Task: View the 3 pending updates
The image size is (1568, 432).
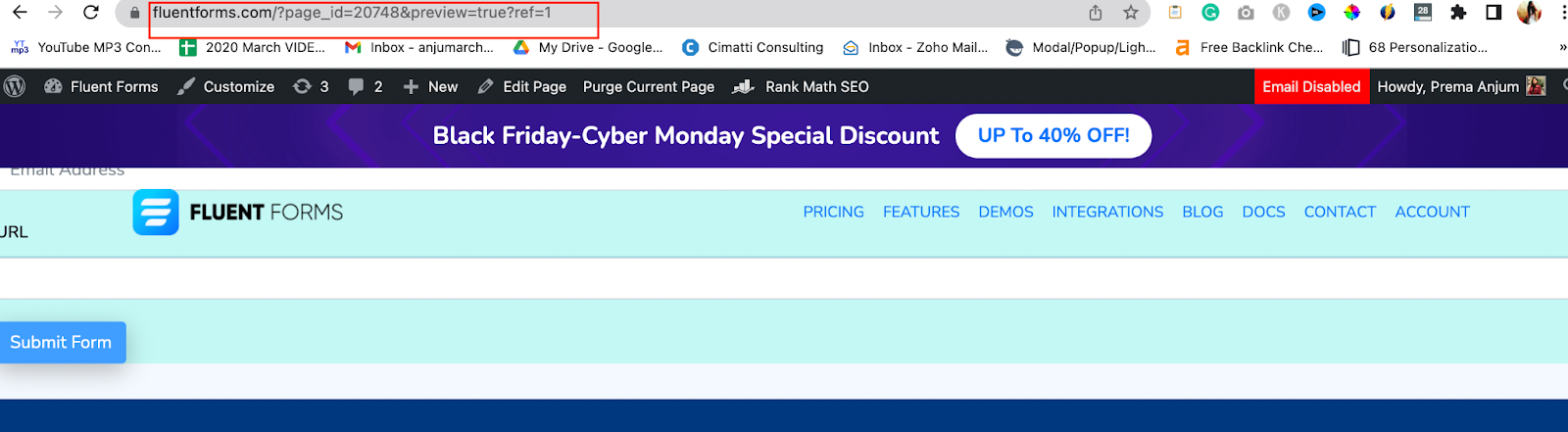Action: pos(311,86)
